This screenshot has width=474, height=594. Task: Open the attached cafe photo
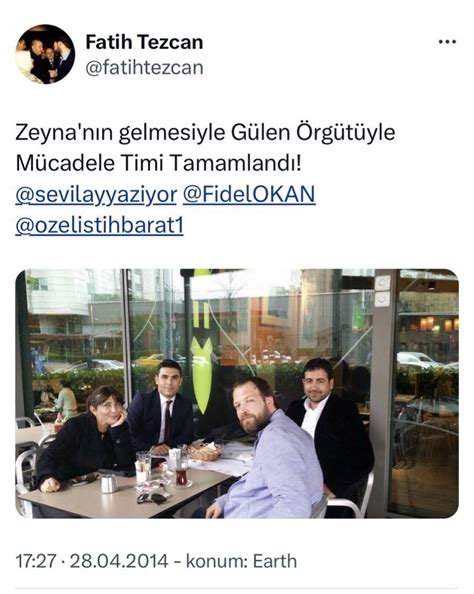pyautogui.click(x=237, y=393)
